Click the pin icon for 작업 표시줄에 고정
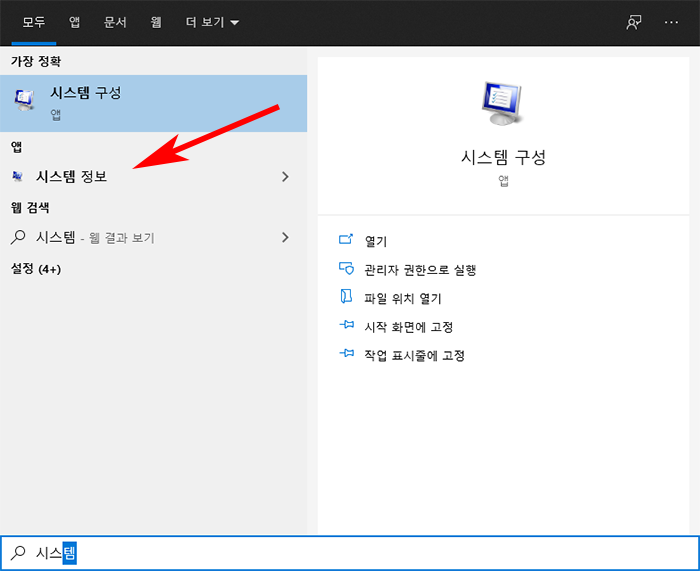700x571 pixels. point(346,353)
